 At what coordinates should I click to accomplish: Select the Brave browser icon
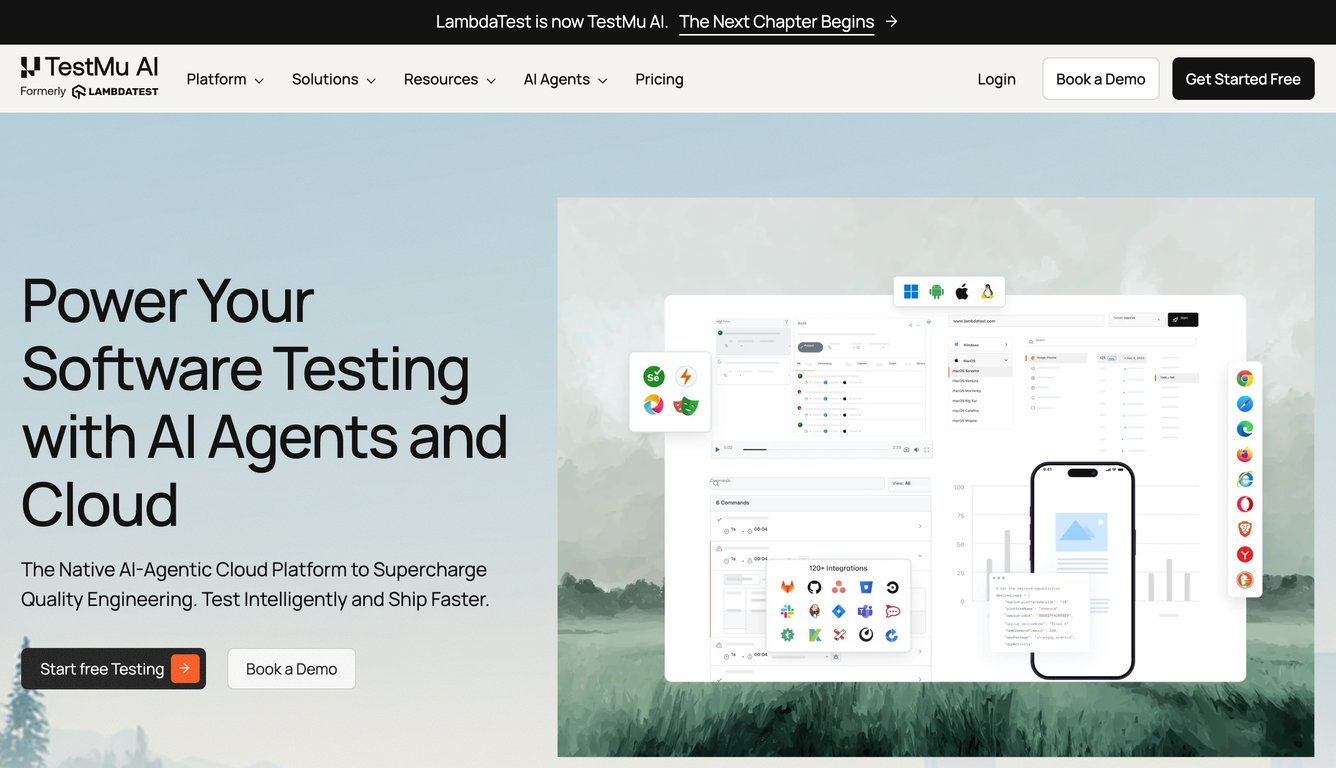(x=1244, y=529)
